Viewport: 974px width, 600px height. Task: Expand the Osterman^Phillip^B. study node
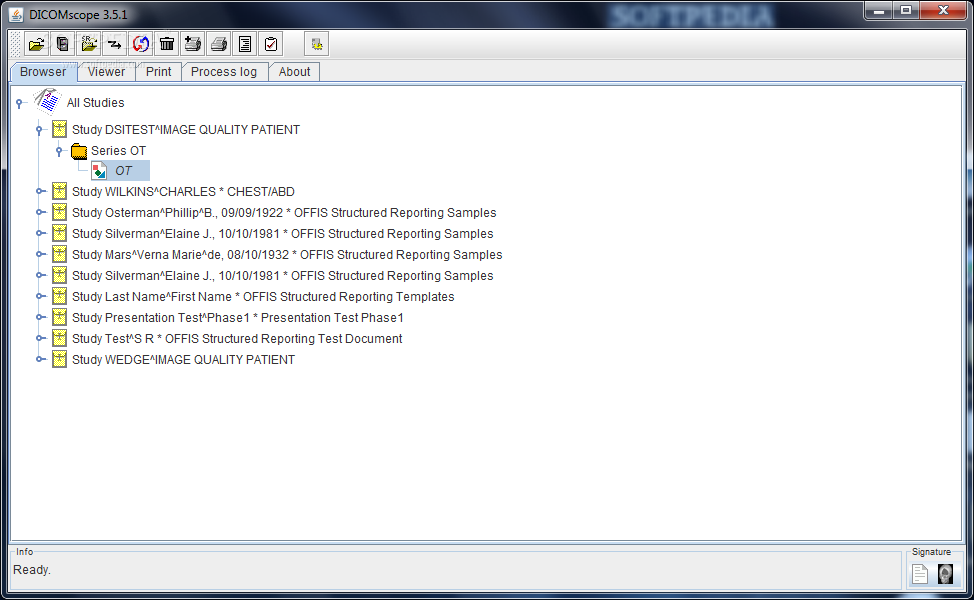[x=40, y=212]
